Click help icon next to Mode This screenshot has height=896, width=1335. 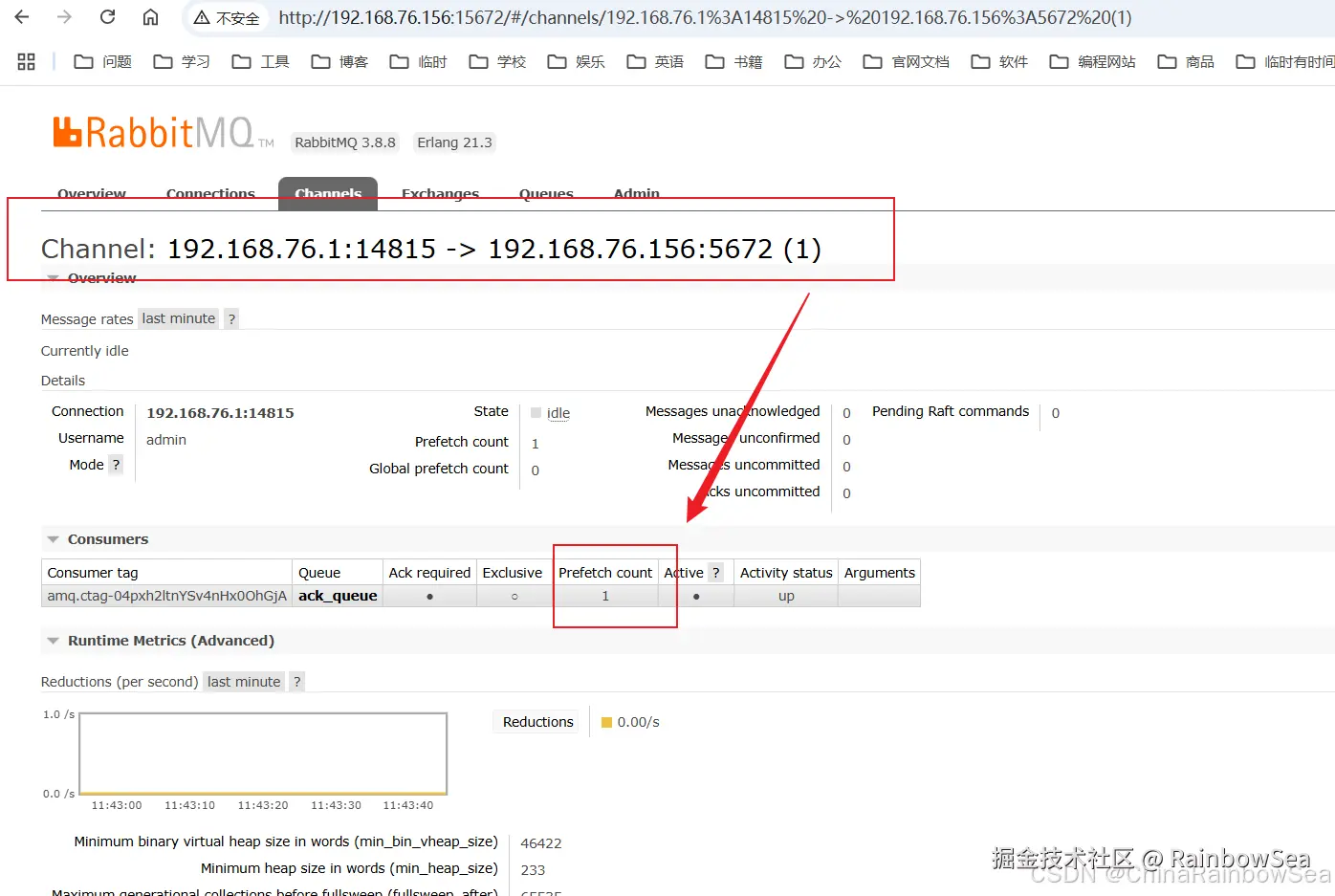coord(116,465)
